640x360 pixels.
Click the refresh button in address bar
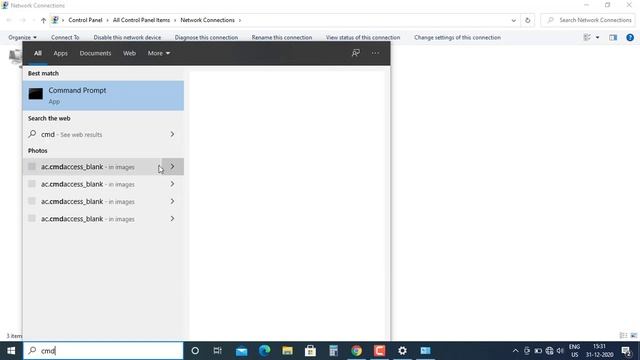[x=527, y=20]
